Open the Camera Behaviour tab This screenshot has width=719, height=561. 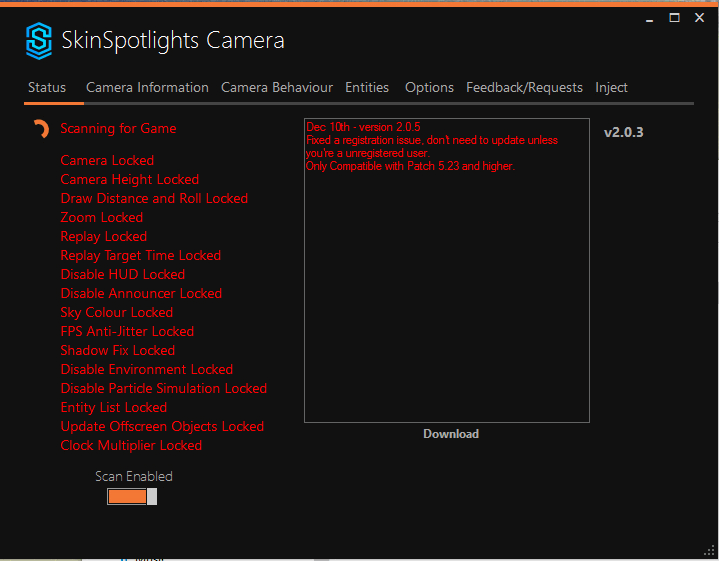[277, 88]
